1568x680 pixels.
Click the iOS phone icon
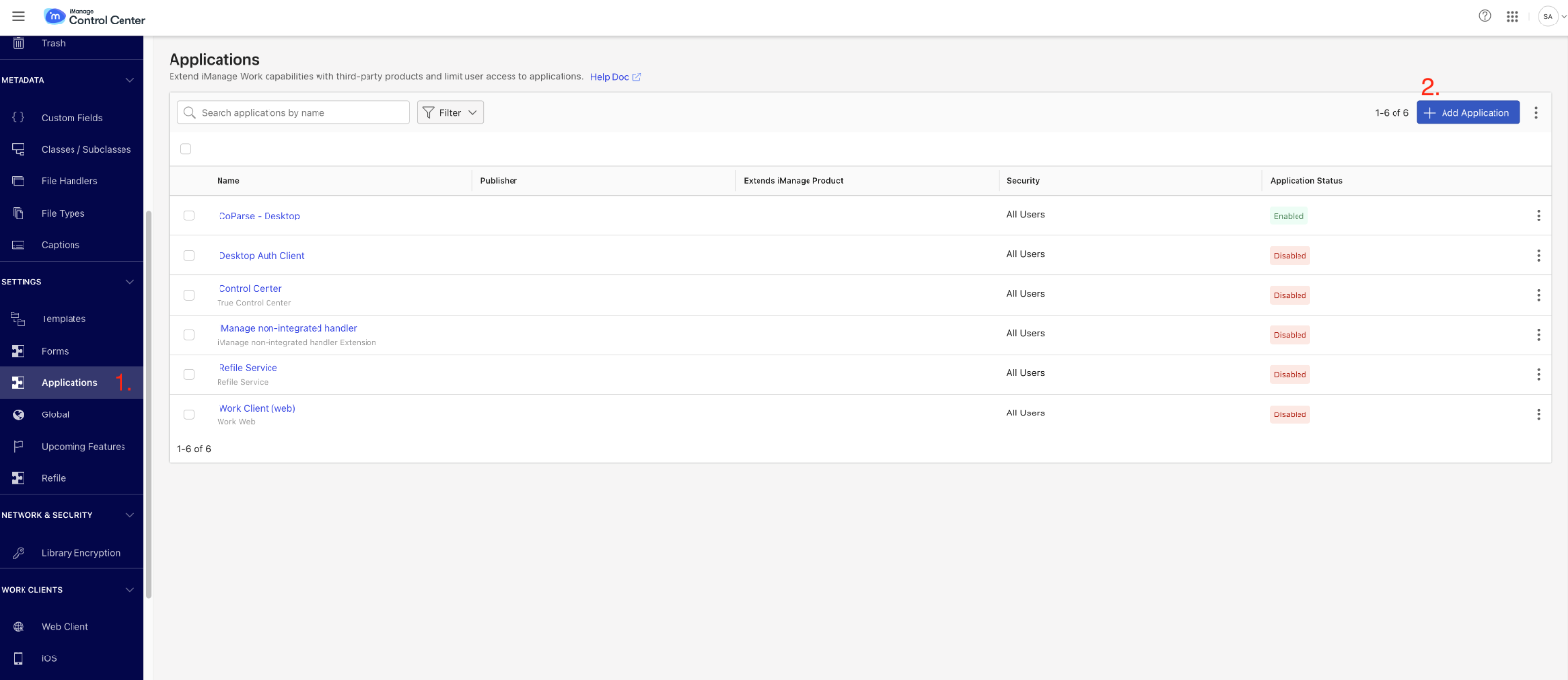pos(18,658)
